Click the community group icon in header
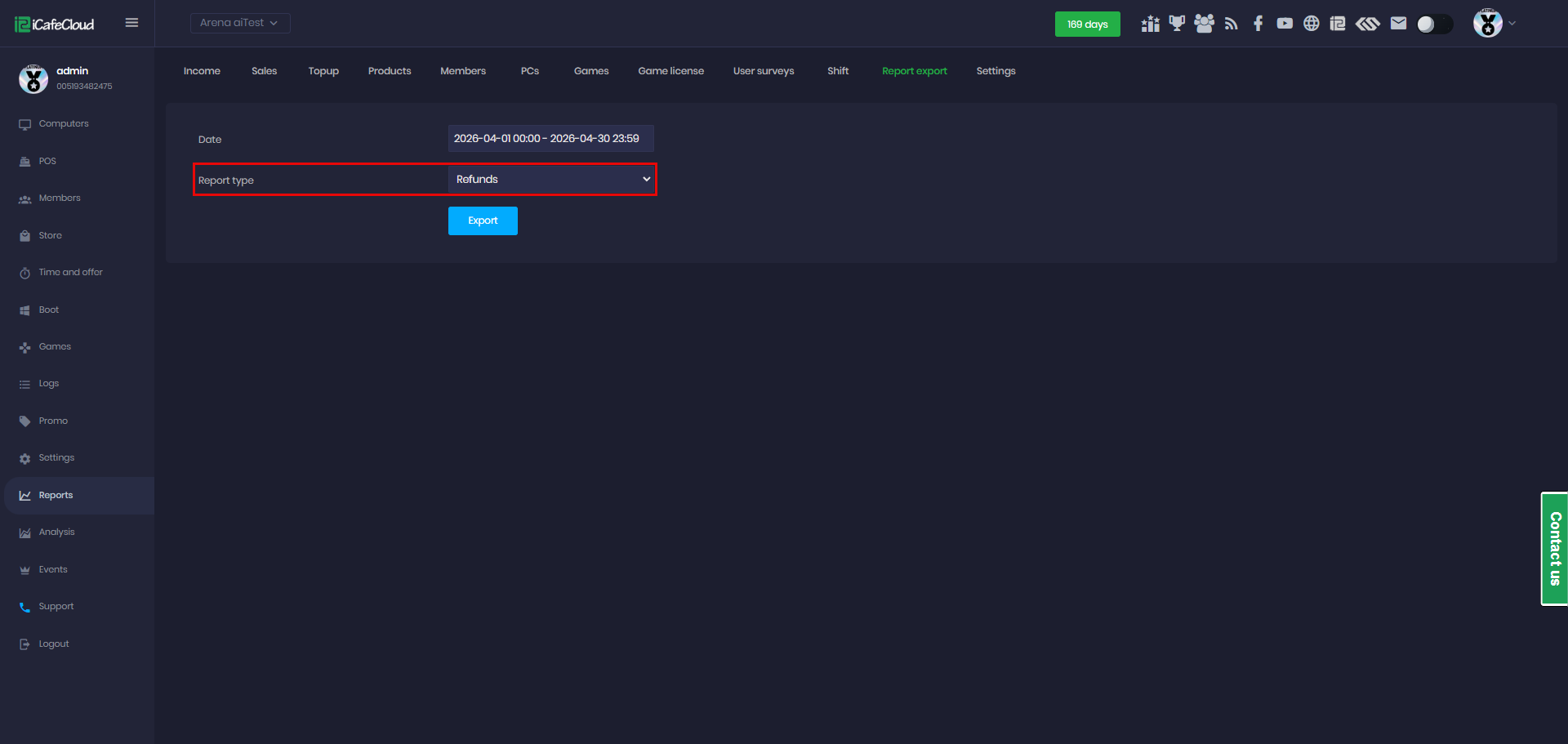Screen dimensions: 1568x744 [1205, 24]
